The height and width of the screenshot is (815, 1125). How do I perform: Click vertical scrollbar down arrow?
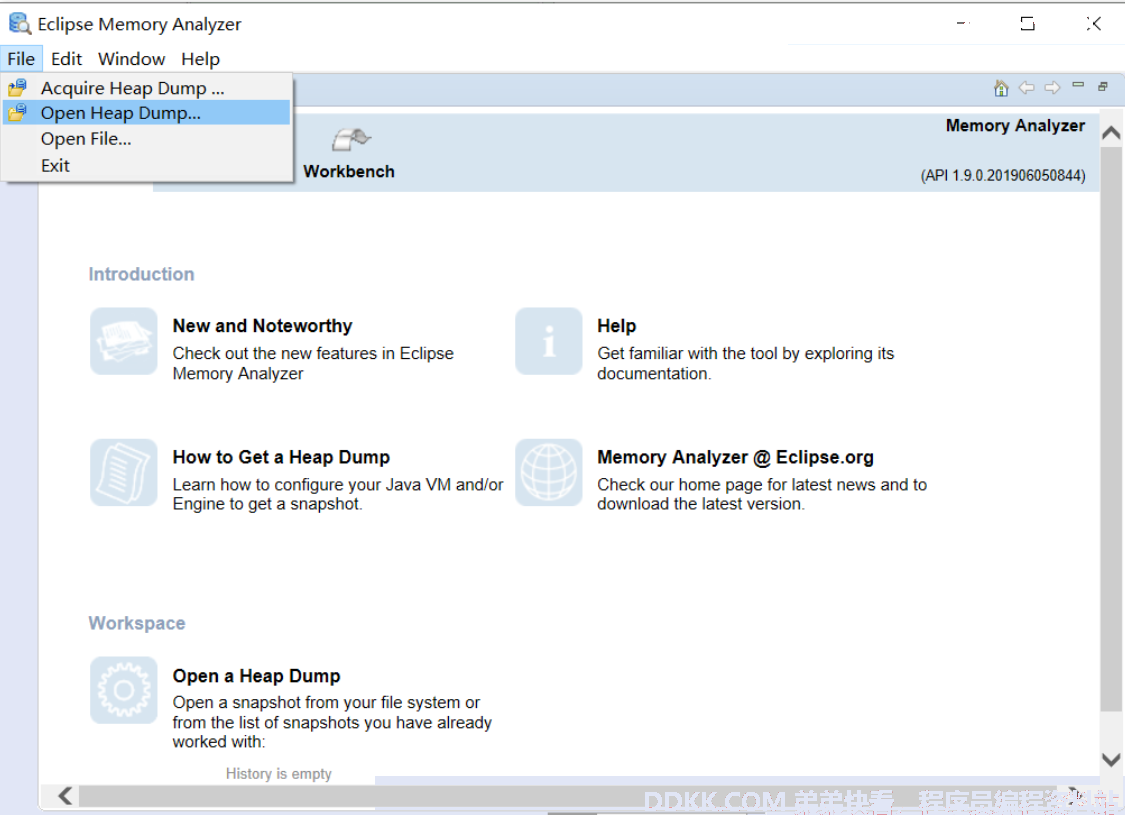click(x=1111, y=759)
